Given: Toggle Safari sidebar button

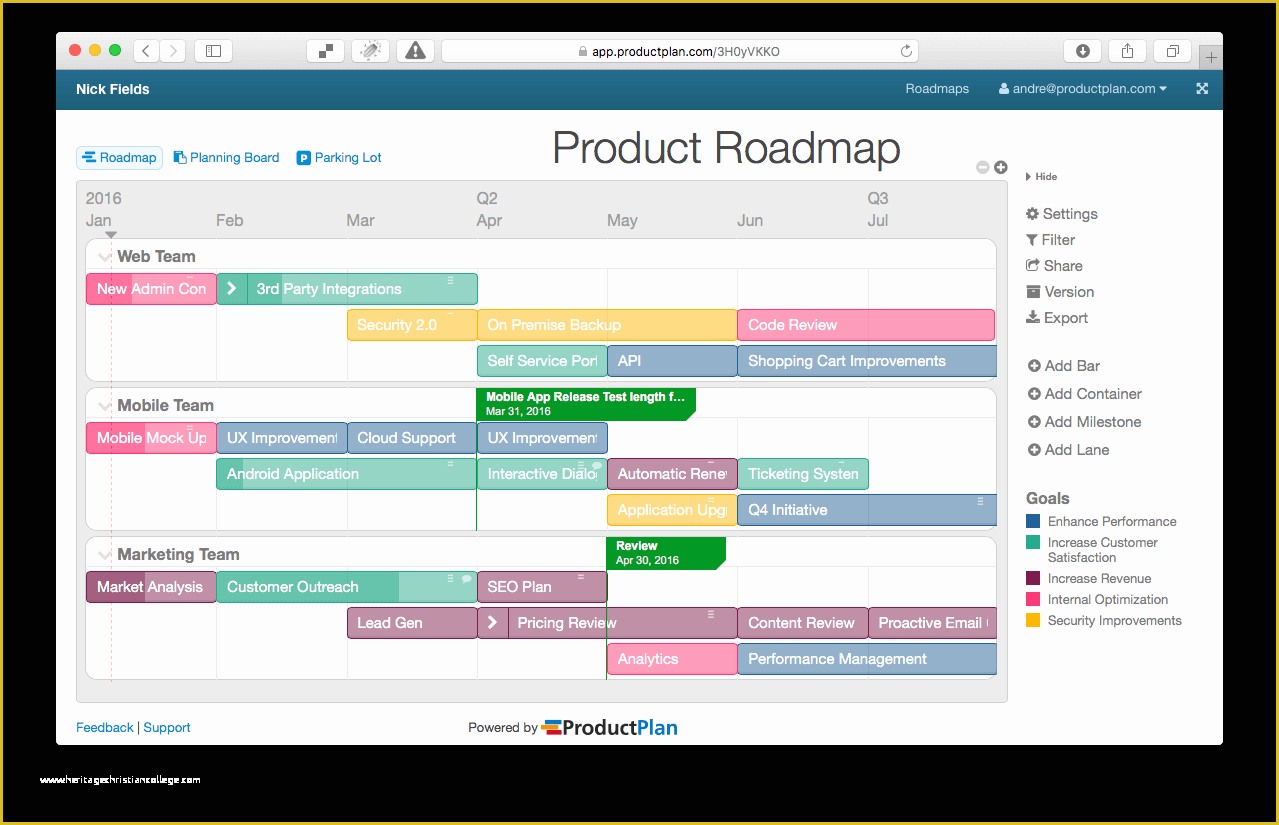Looking at the screenshot, I should click(213, 51).
